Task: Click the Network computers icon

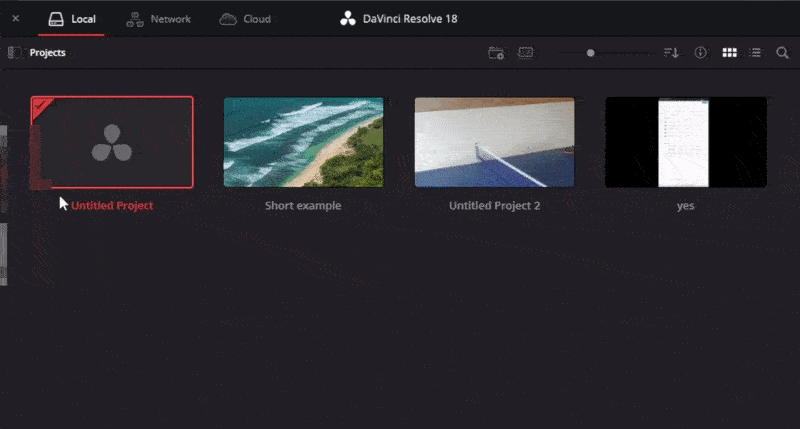Action: point(135,19)
